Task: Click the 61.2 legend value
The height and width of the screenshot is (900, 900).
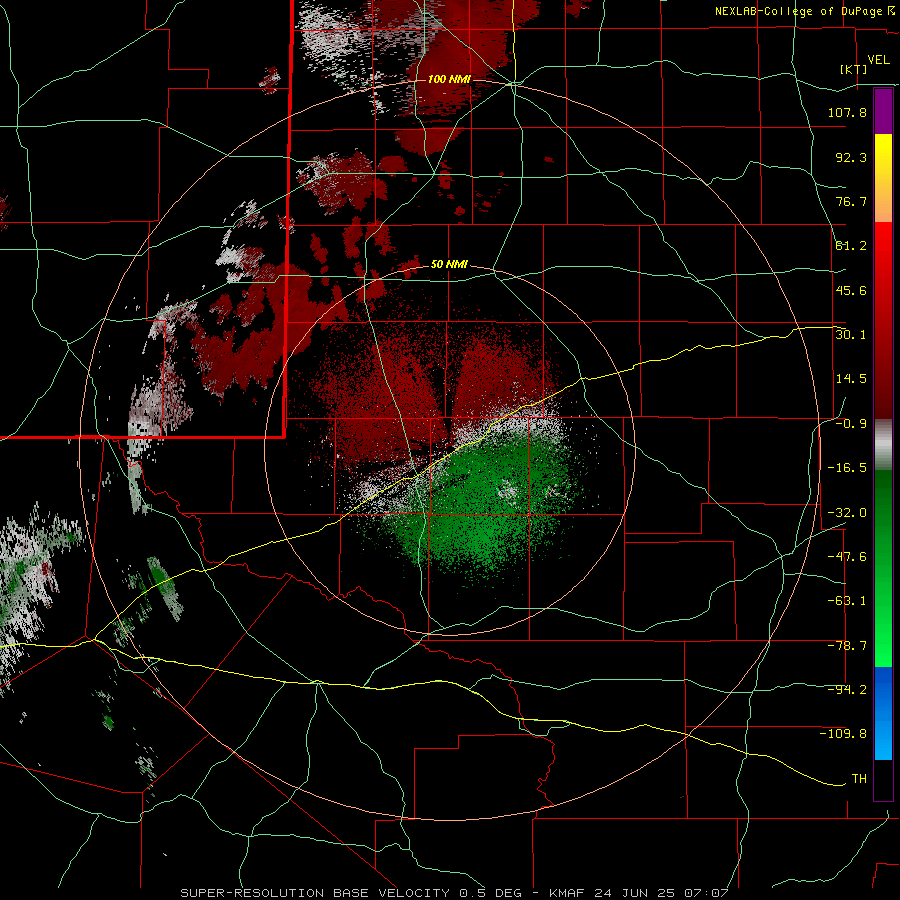Action: coord(851,246)
